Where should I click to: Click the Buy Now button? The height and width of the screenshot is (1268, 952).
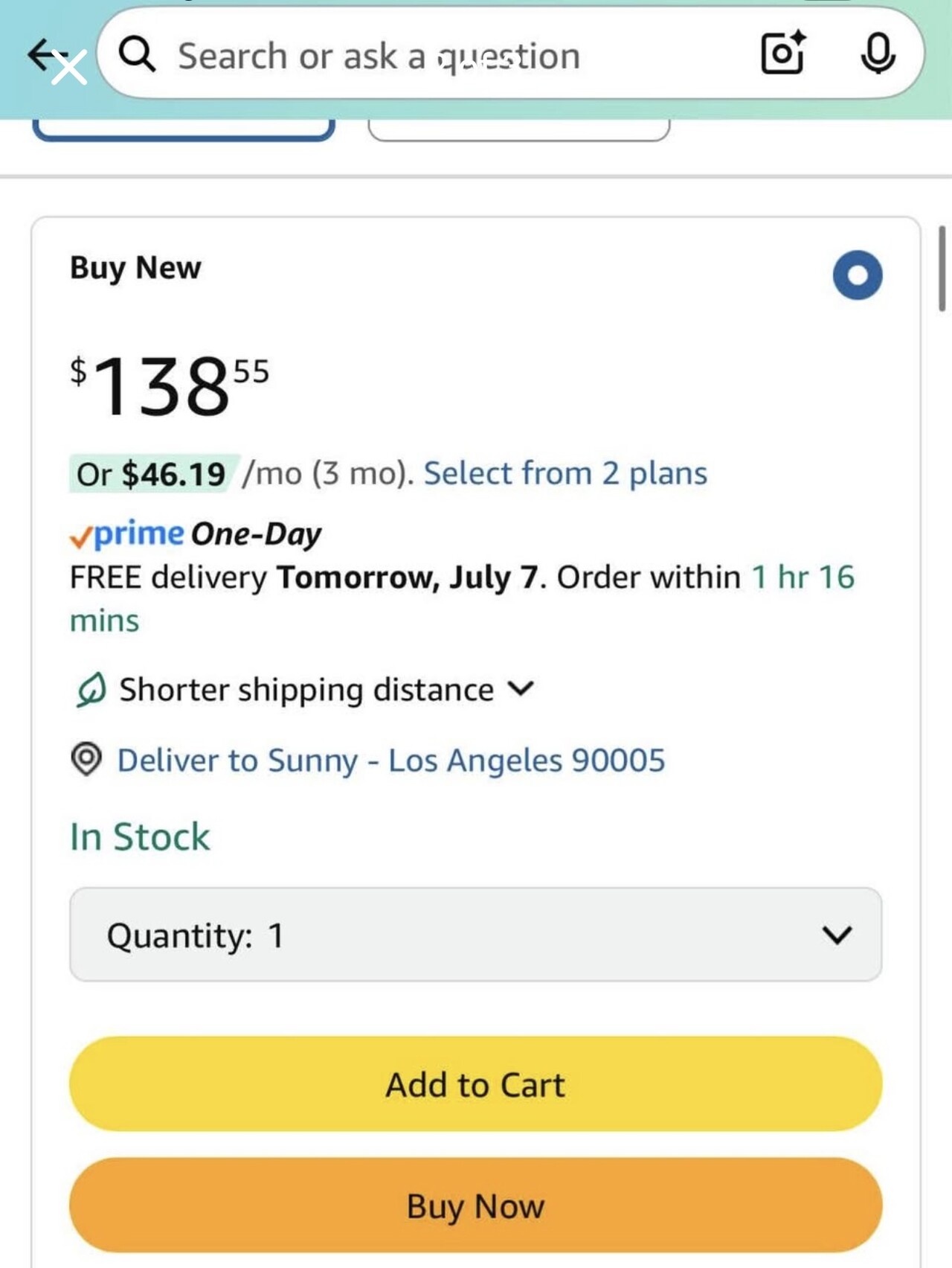click(x=476, y=1205)
